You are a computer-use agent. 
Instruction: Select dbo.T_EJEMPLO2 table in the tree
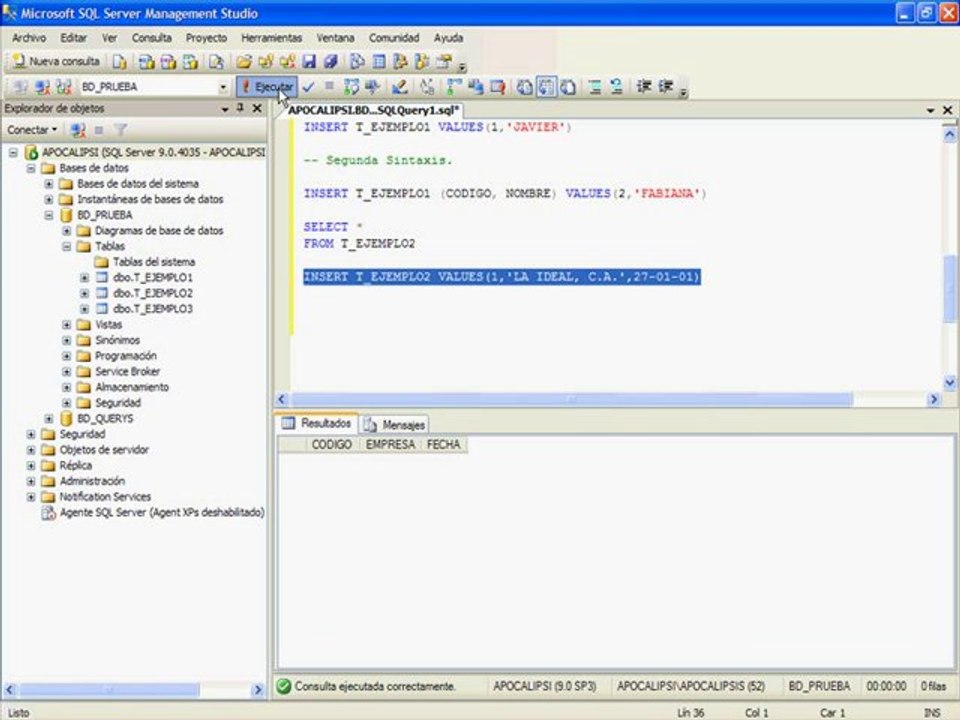152,293
